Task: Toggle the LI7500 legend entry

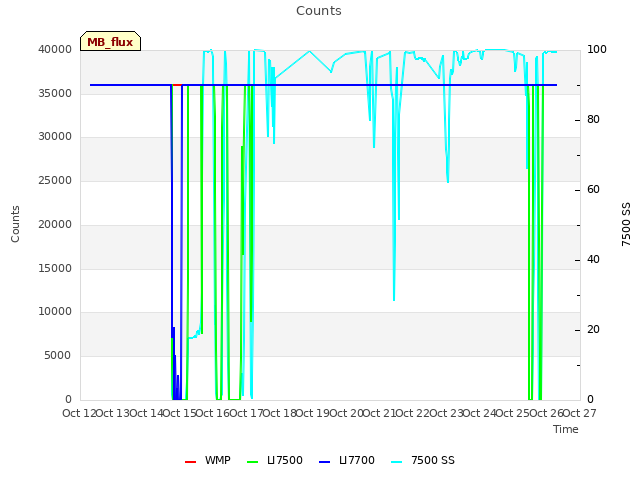Action: tap(275, 460)
